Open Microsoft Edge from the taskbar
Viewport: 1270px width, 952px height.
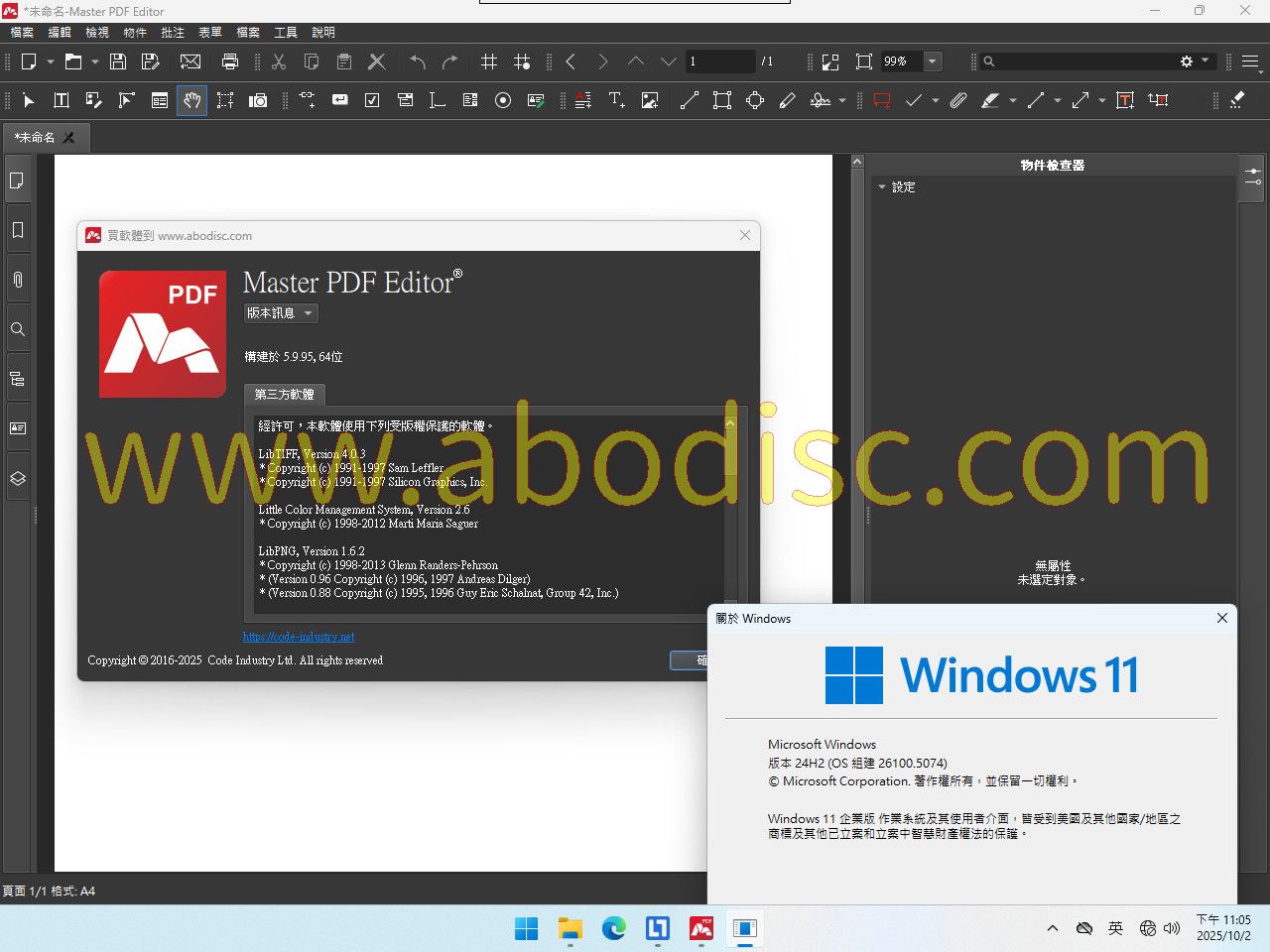coord(614,928)
